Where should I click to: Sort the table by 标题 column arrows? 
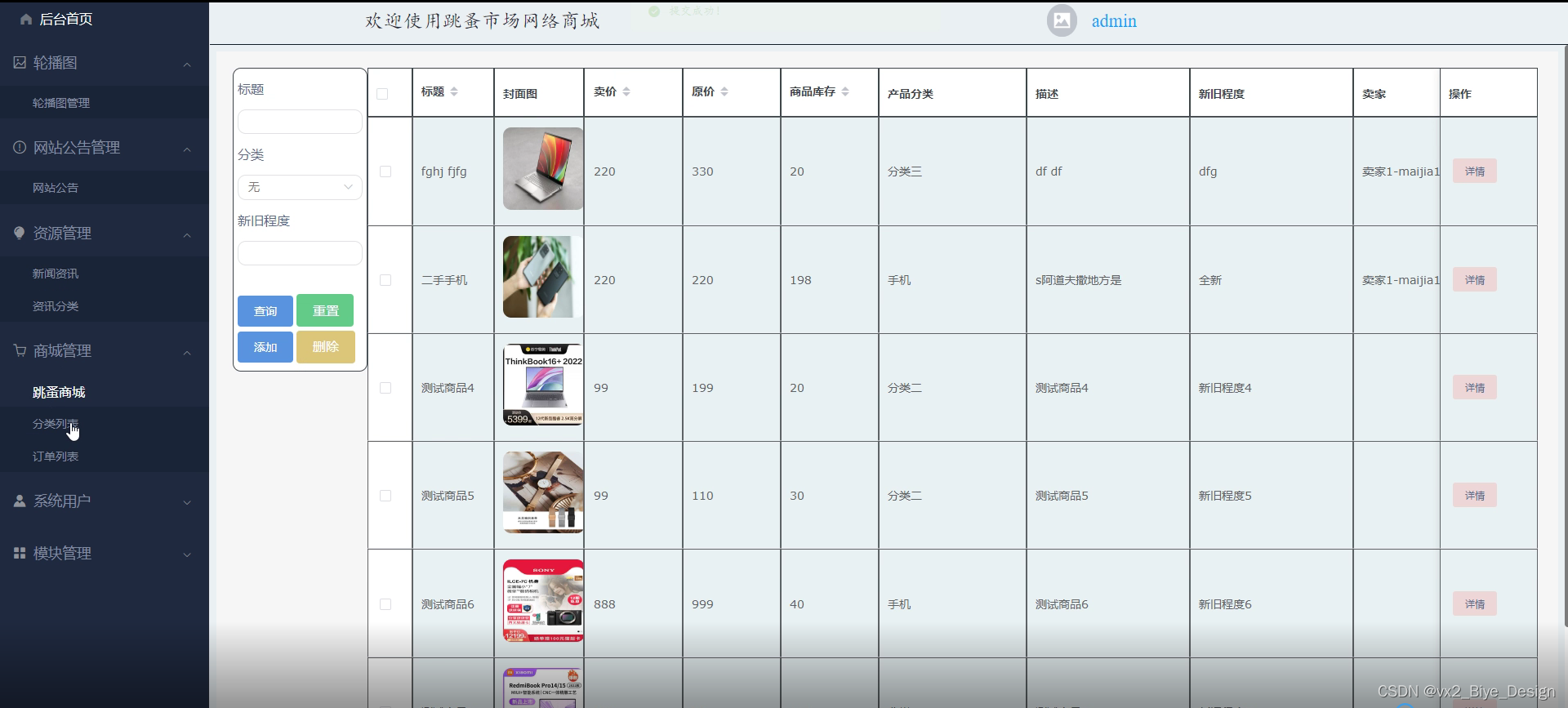(x=454, y=91)
